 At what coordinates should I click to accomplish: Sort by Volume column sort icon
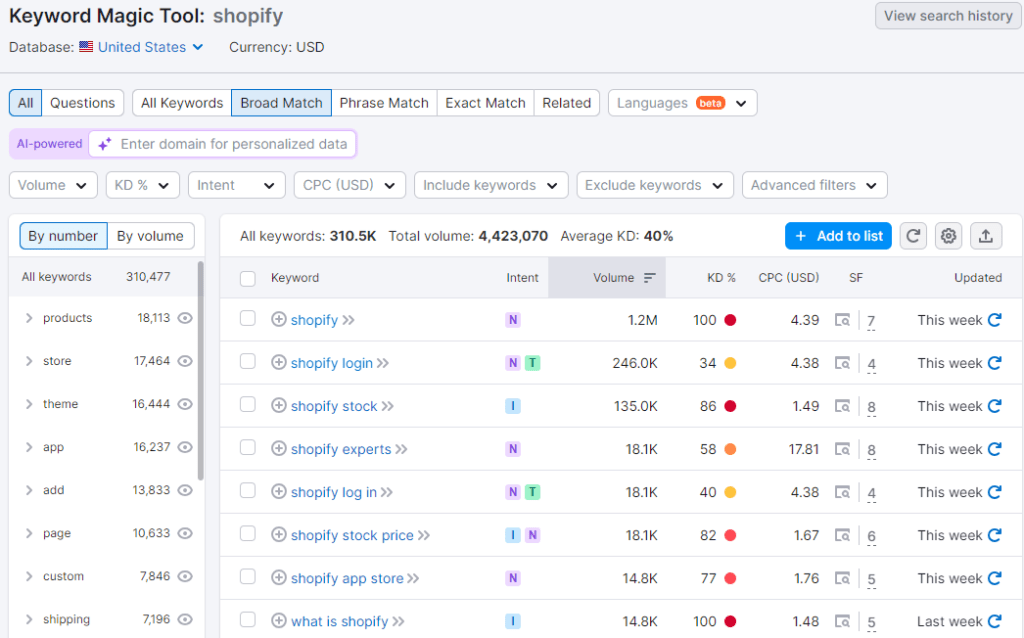[x=649, y=278]
